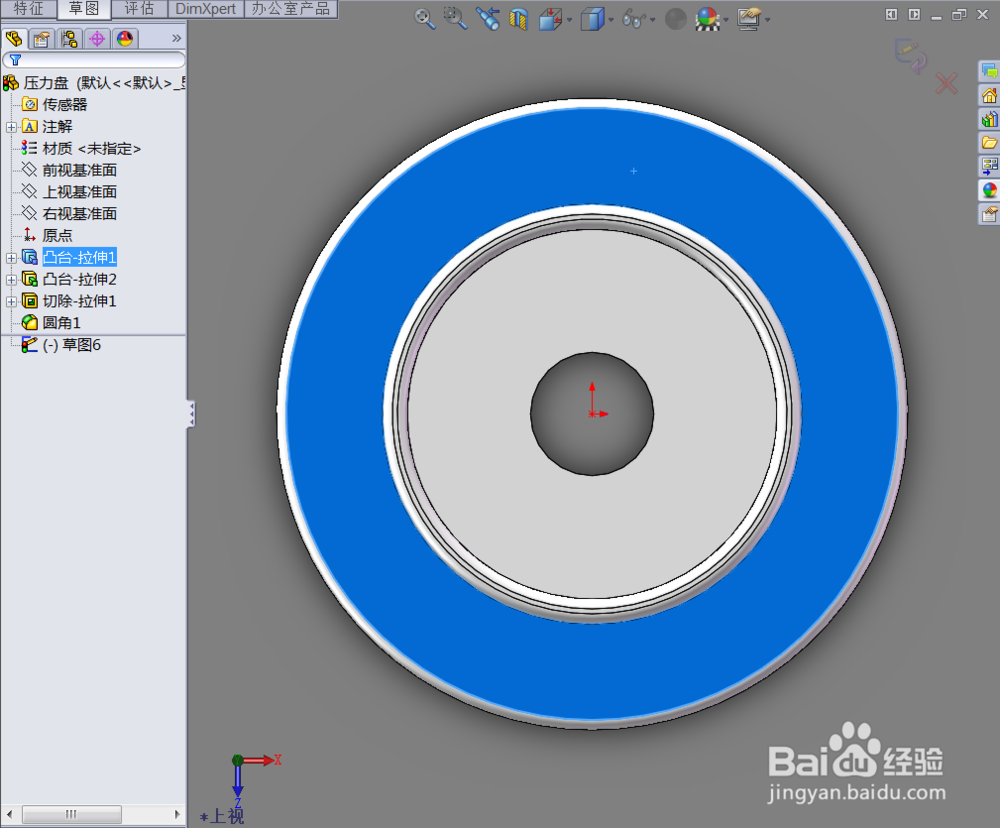Switch to the 评估 tab
This screenshot has width=1000, height=828.
tap(140, 8)
